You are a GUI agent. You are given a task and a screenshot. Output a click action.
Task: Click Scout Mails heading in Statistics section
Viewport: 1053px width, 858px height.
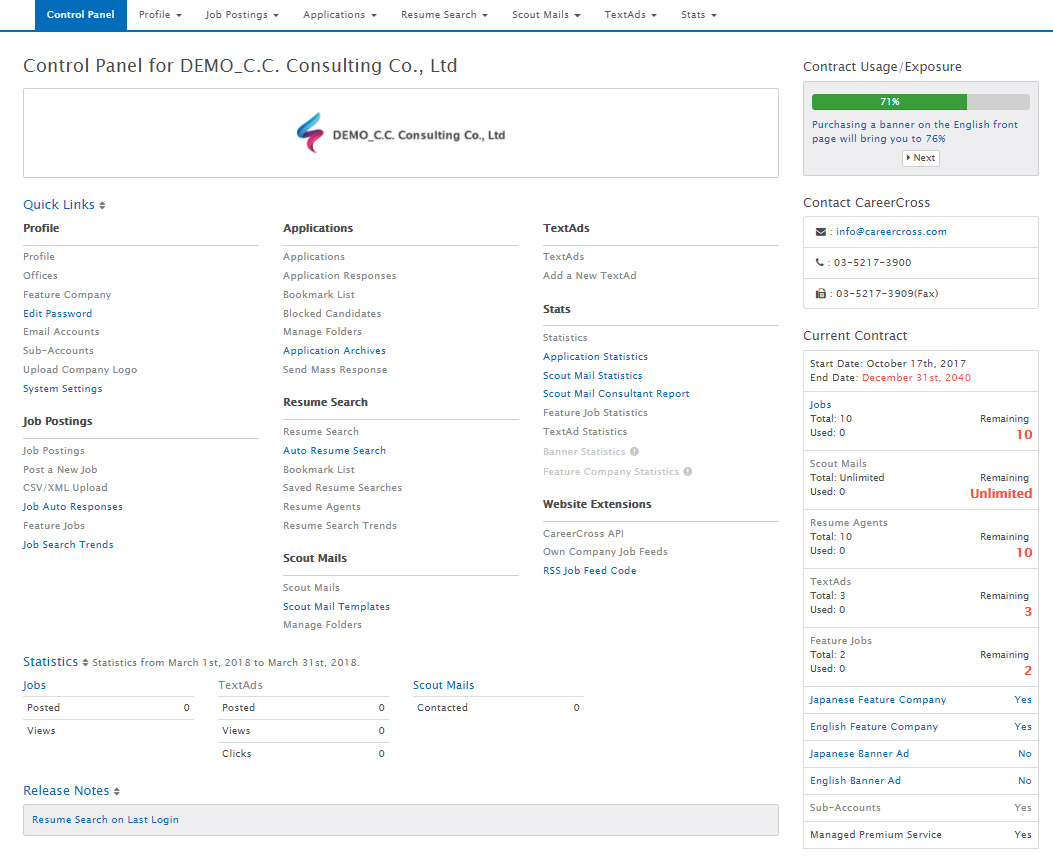point(443,685)
